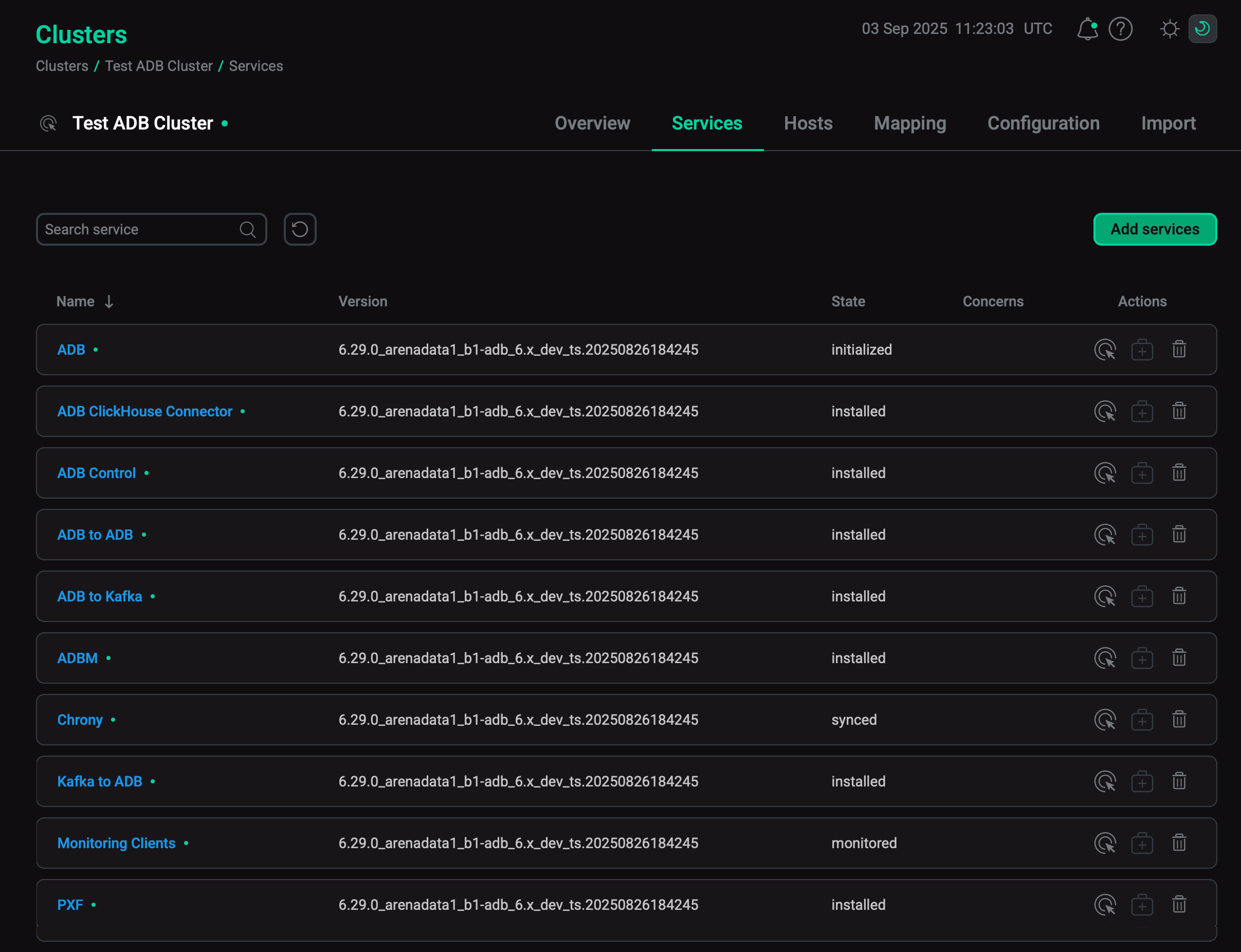
Task: Click the Add services button
Action: [x=1154, y=229]
